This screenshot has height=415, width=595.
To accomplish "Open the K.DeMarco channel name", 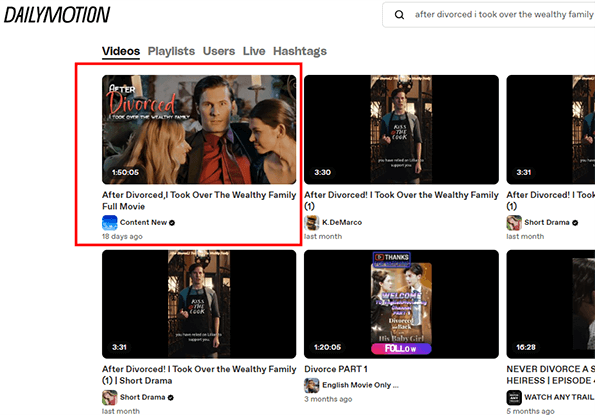I will 342,222.
